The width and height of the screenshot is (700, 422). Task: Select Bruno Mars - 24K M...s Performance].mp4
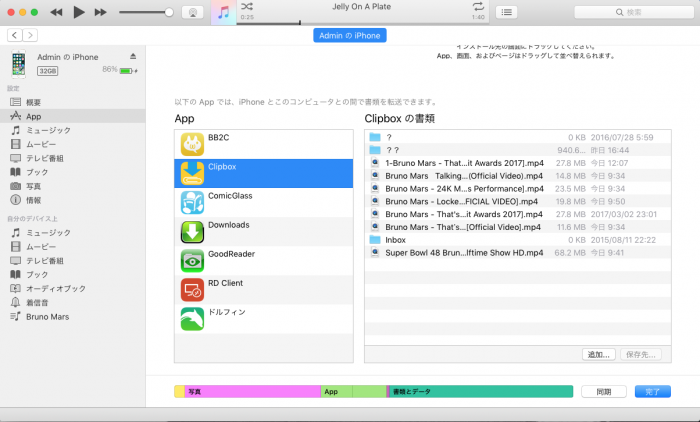tap(518, 188)
